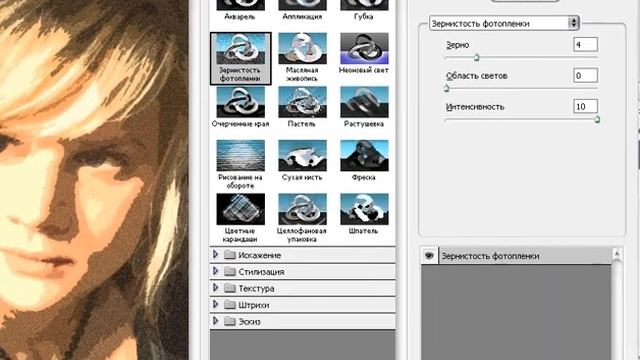Screen dimensions: 640x360
Task: Open the Зернистость фотопленки filter dropdown
Action: click(x=504, y=23)
